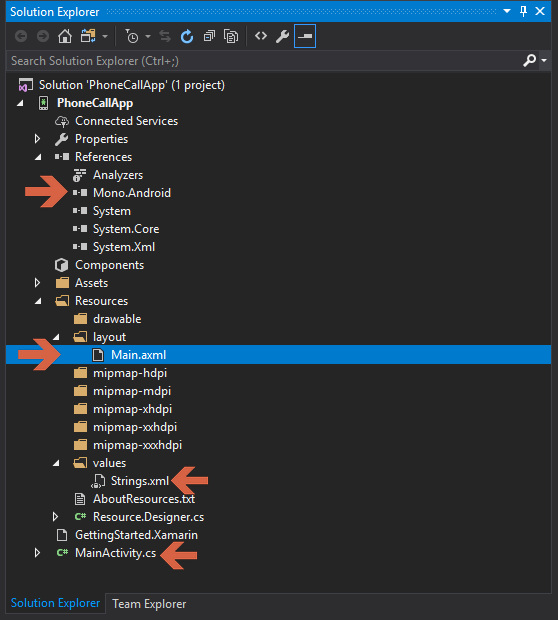558x620 pixels.
Task: Open the Solution Explorer window options dropdown
Action: point(507,11)
